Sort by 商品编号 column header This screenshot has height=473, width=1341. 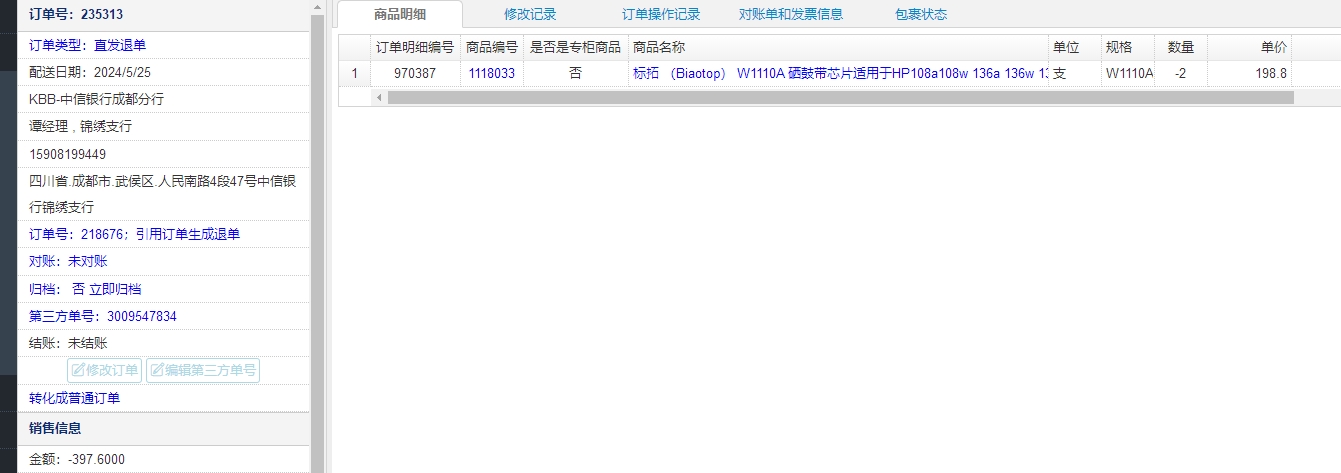coord(492,47)
